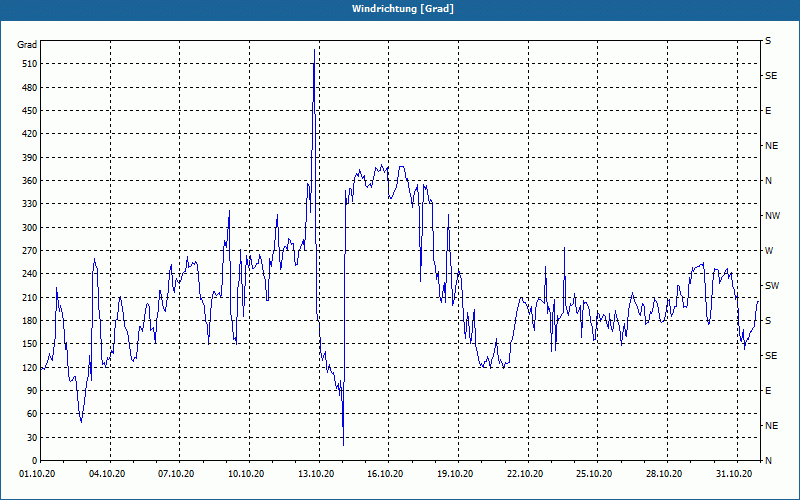Select the 150 degree axis label
This screenshot has height=500, width=800.
[x=30, y=343]
